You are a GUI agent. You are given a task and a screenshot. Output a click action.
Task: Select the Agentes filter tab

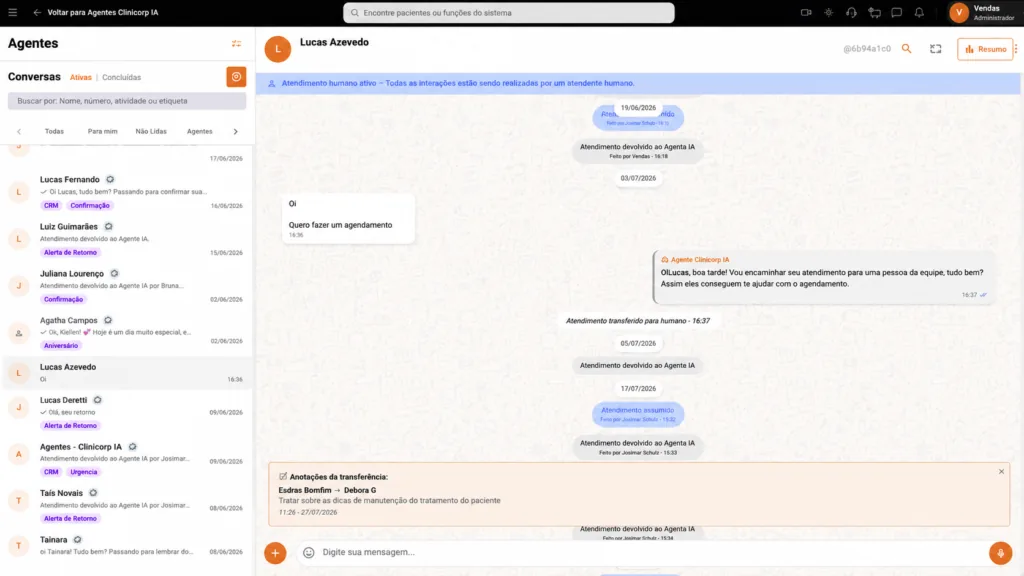pos(200,131)
